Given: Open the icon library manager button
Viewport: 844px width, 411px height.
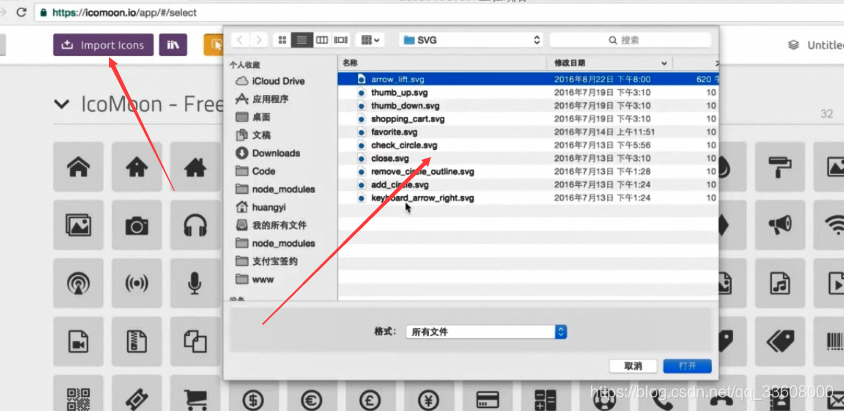Looking at the screenshot, I should pos(173,45).
